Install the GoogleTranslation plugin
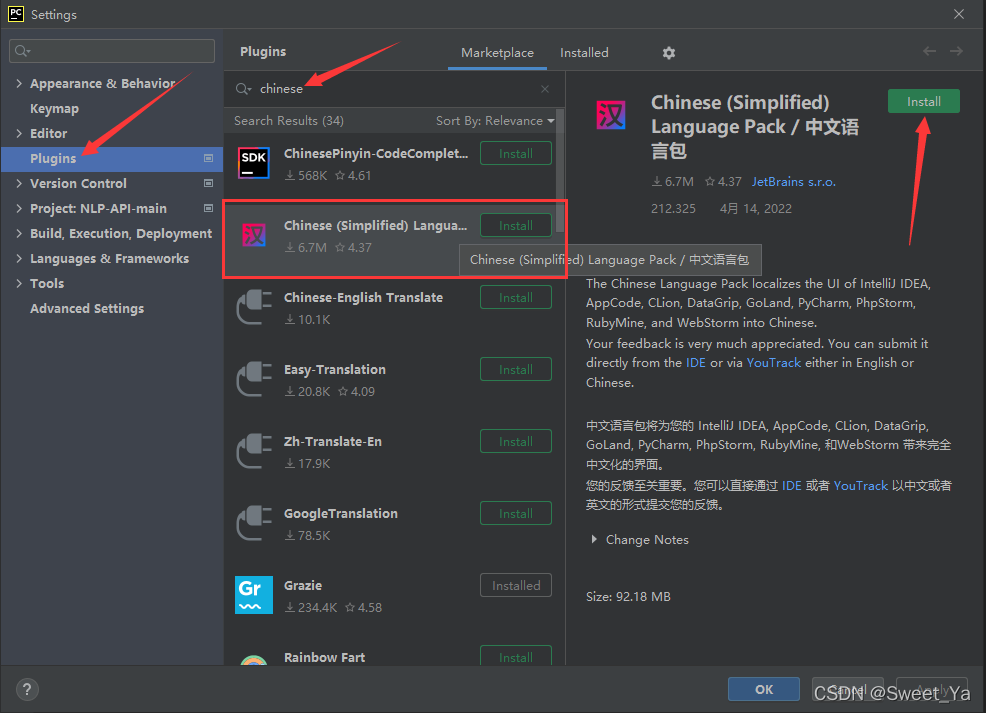 pyautogui.click(x=516, y=514)
